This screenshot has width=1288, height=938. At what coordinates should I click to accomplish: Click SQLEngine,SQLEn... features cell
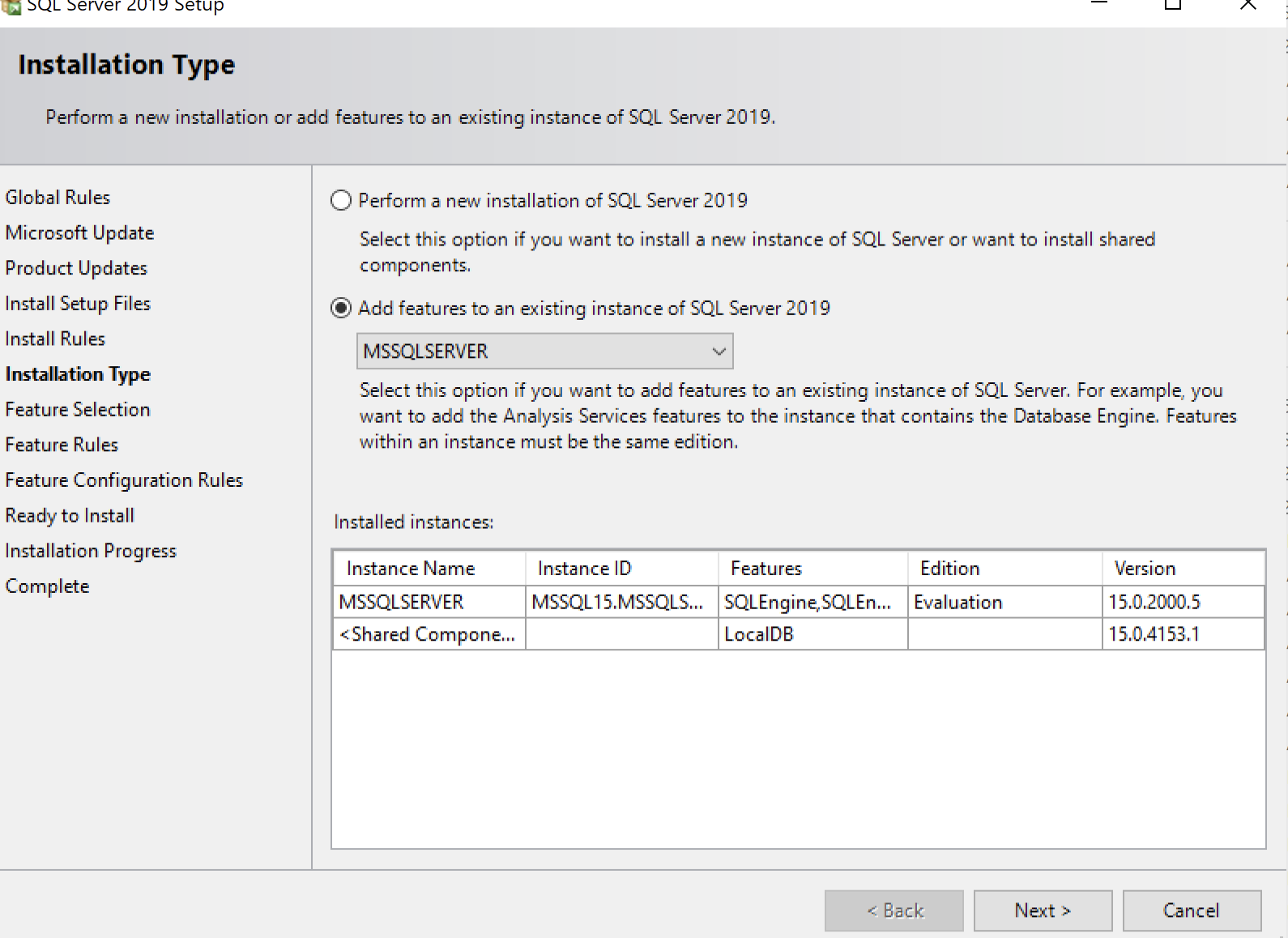(x=812, y=602)
